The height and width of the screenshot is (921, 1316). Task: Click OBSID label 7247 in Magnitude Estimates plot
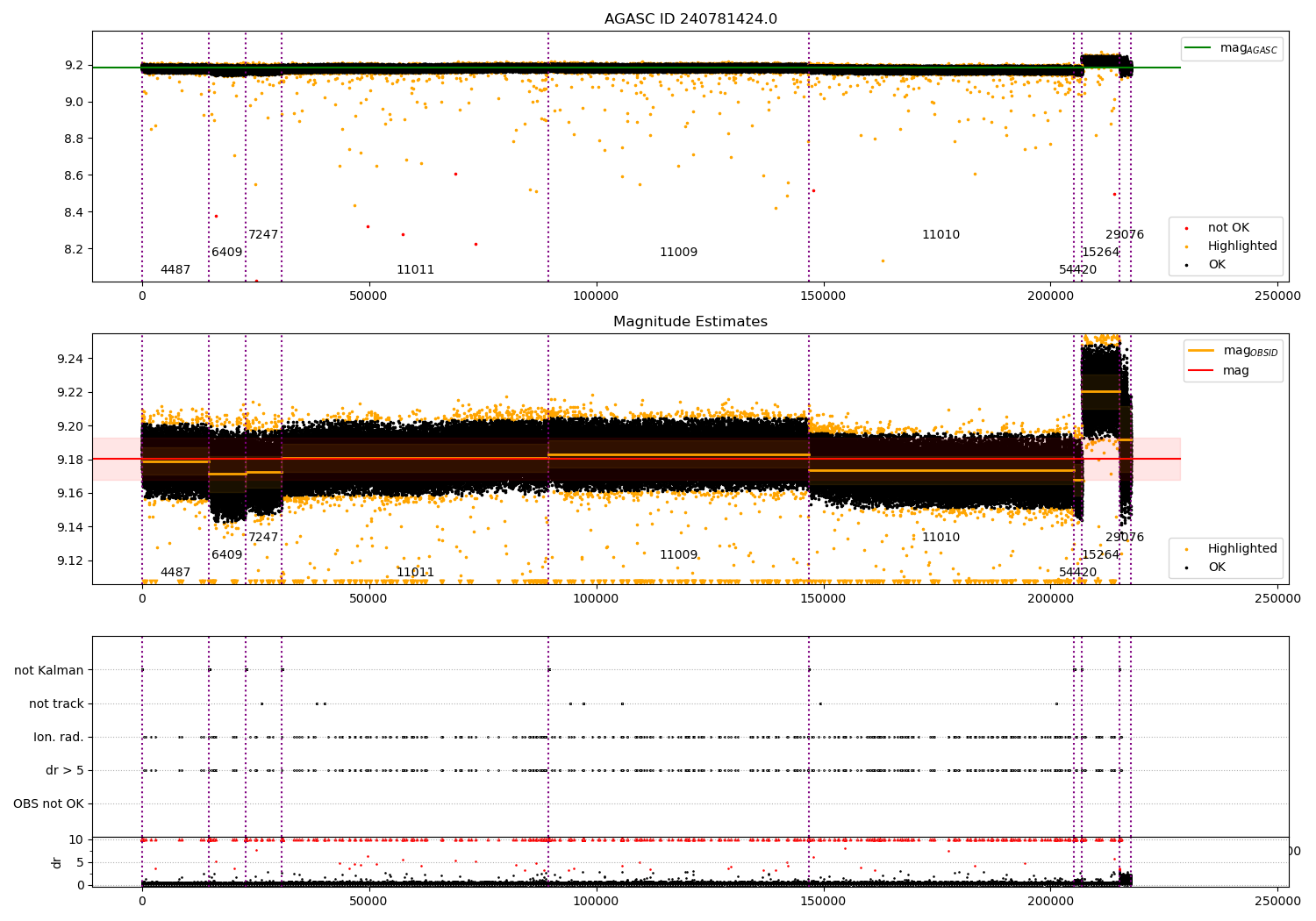[x=263, y=538]
